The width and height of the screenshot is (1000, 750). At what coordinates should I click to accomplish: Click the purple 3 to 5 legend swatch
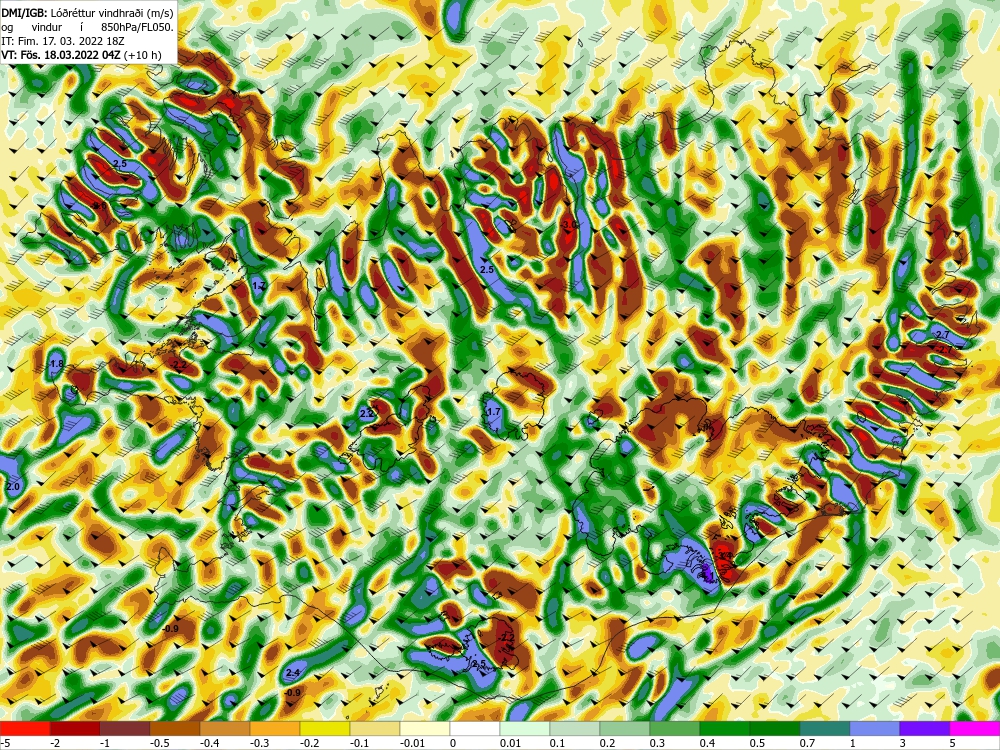pos(925,729)
